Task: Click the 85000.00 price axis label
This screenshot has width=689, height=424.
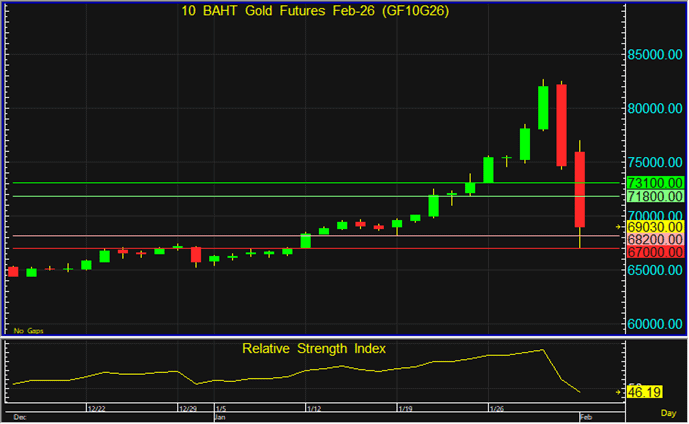Action: [x=657, y=55]
